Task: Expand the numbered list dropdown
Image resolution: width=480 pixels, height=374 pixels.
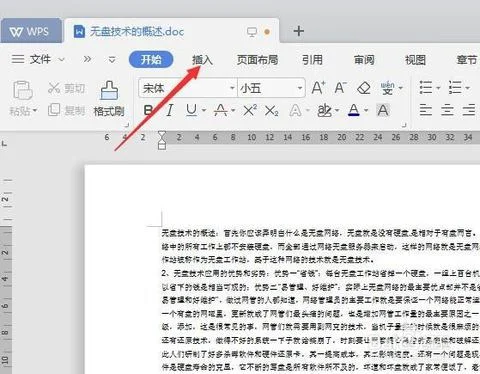Action: (467, 88)
